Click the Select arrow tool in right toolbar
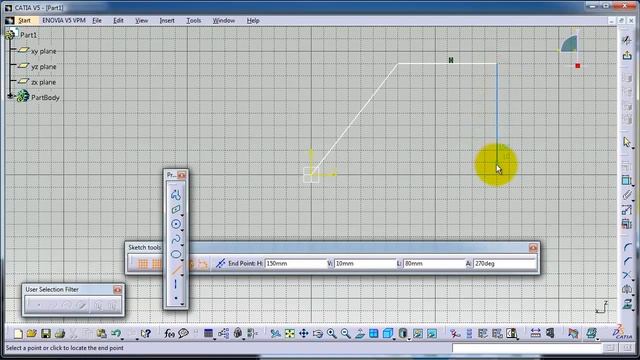Viewport: 640px width, 360px height. [627, 142]
